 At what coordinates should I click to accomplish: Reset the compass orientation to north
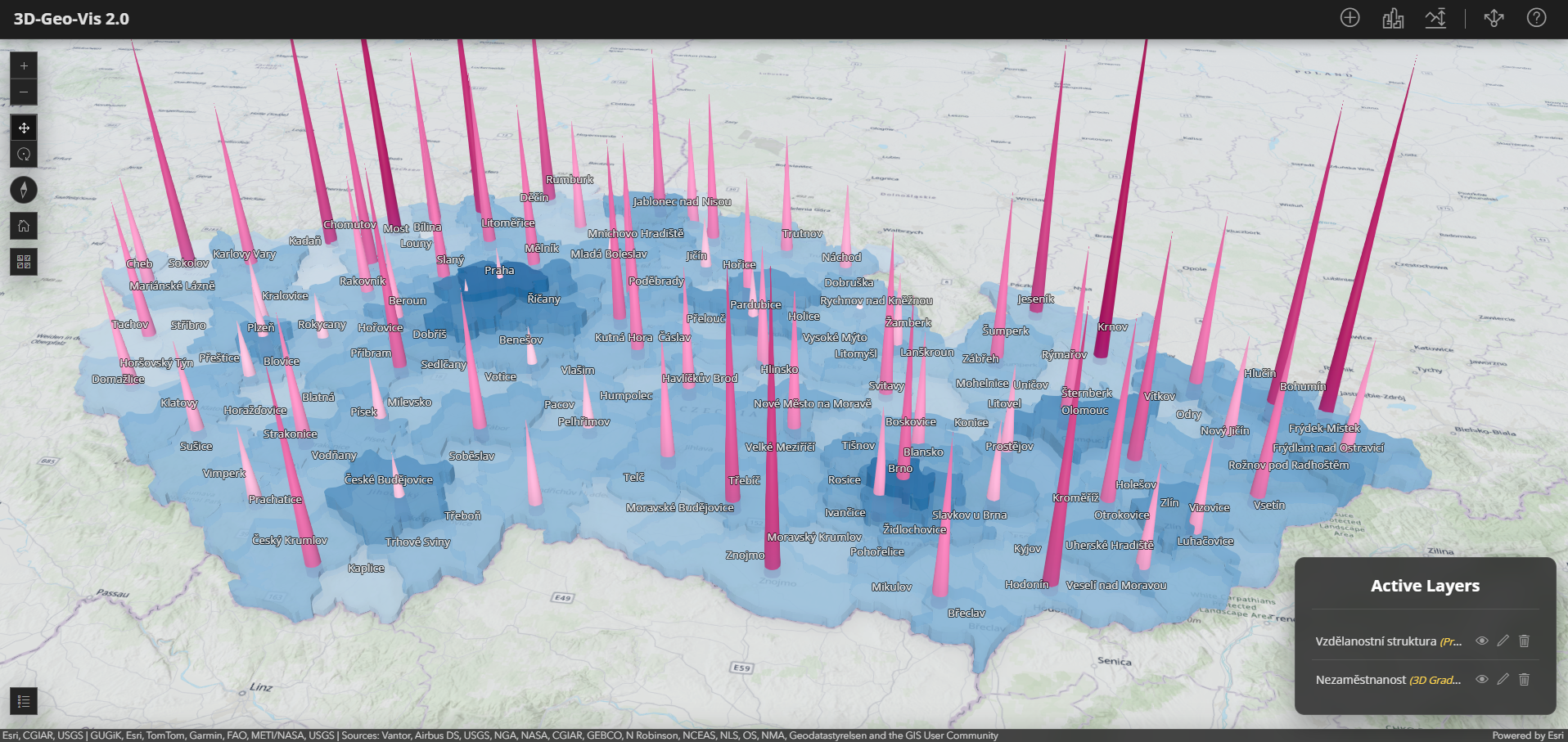pos(24,190)
